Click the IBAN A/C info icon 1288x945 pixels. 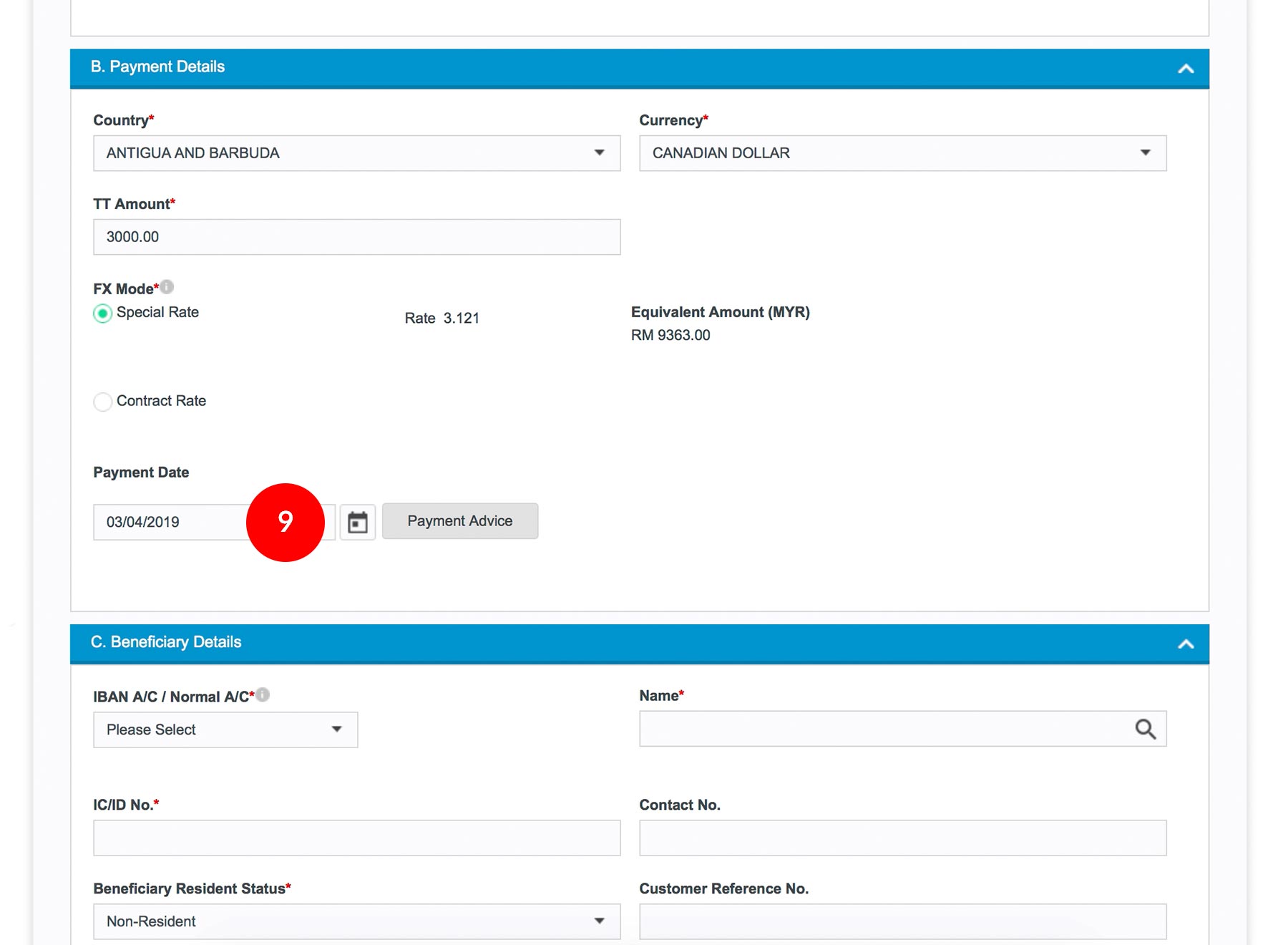(263, 694)
